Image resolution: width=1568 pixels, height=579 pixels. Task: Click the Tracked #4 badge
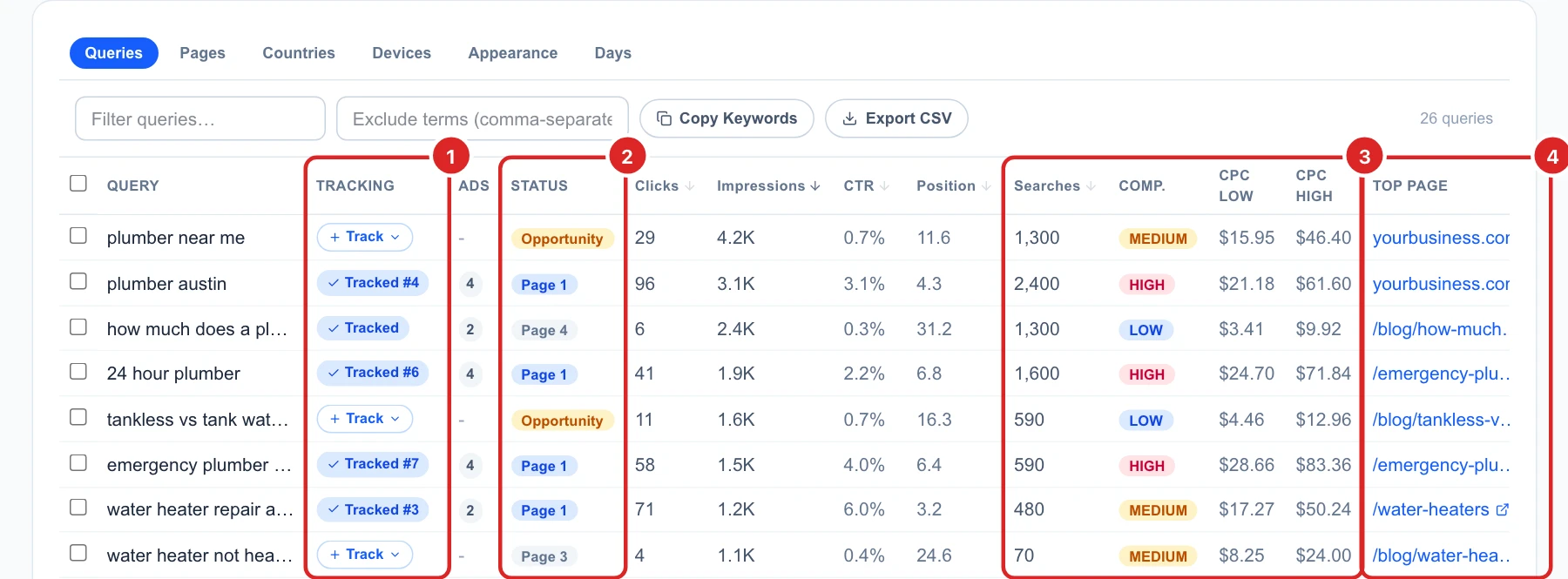tap(373, 283)
